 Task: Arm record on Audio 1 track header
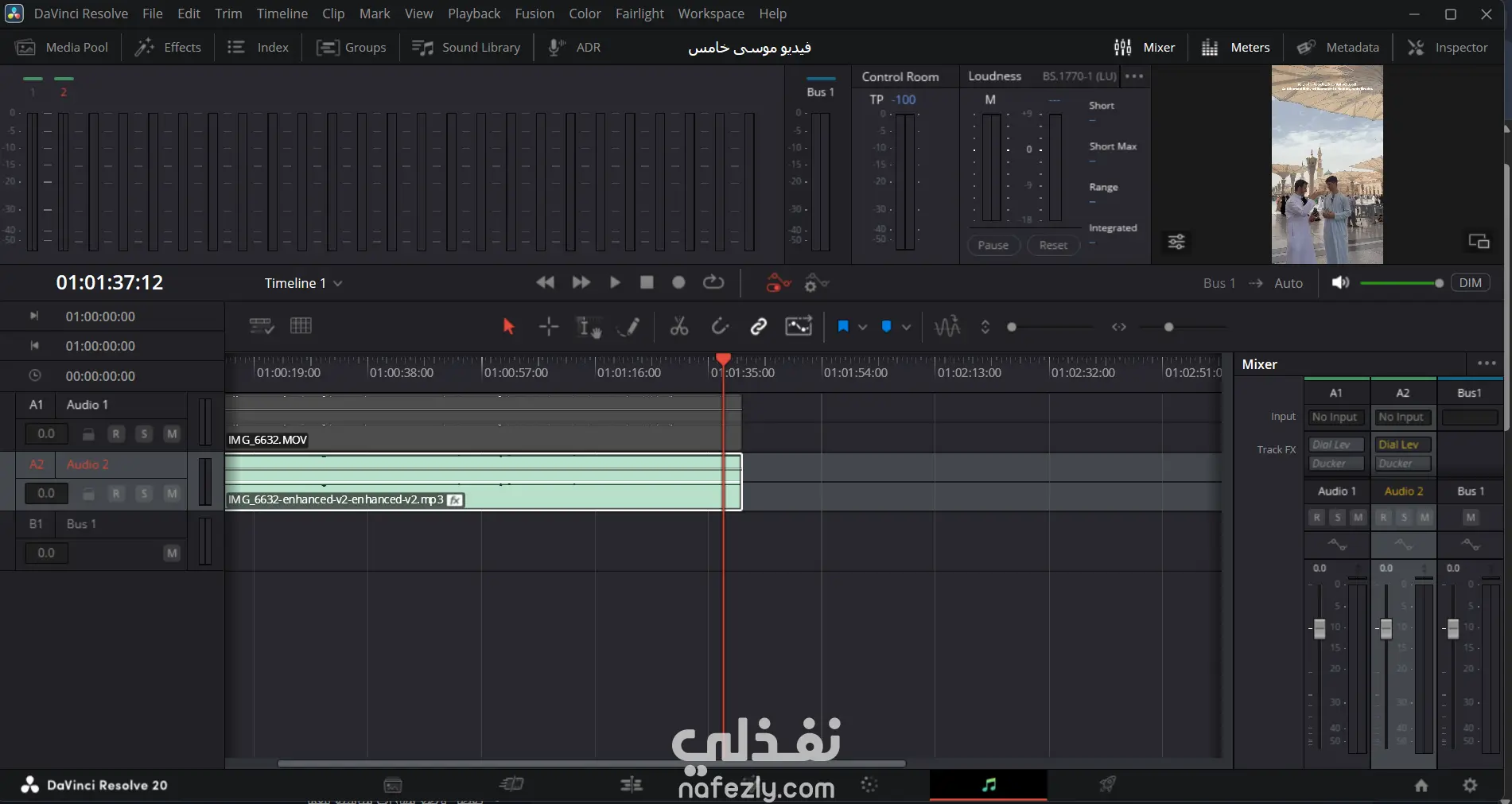[116, 434]
